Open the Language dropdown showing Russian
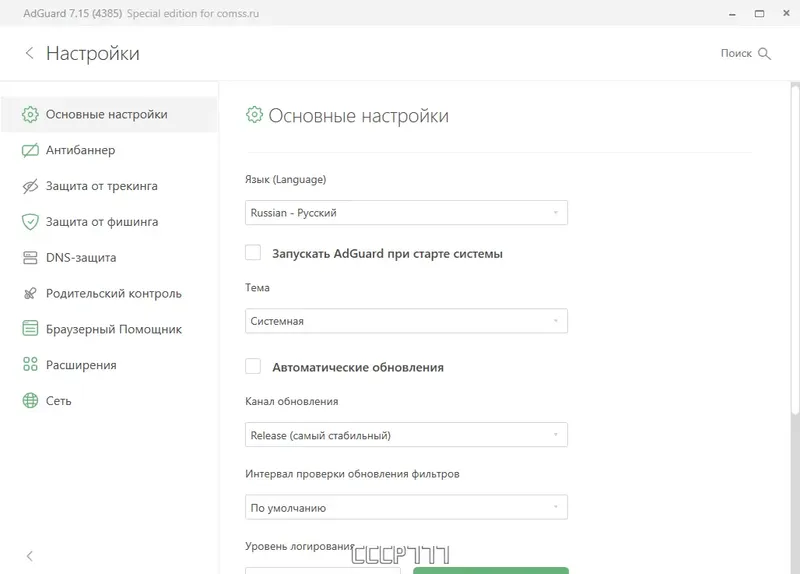This screenshot has height=574, width=800. point(406,213)
